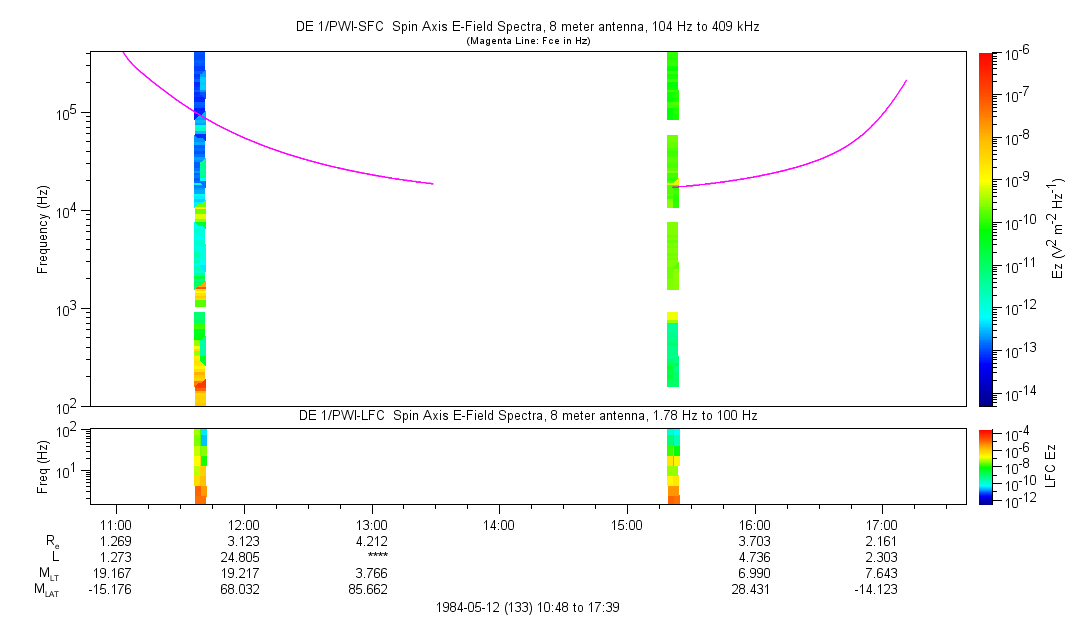Screen dimensions: 1083x620
Task: Click the right magenta Fce curve
Action: 800,165
